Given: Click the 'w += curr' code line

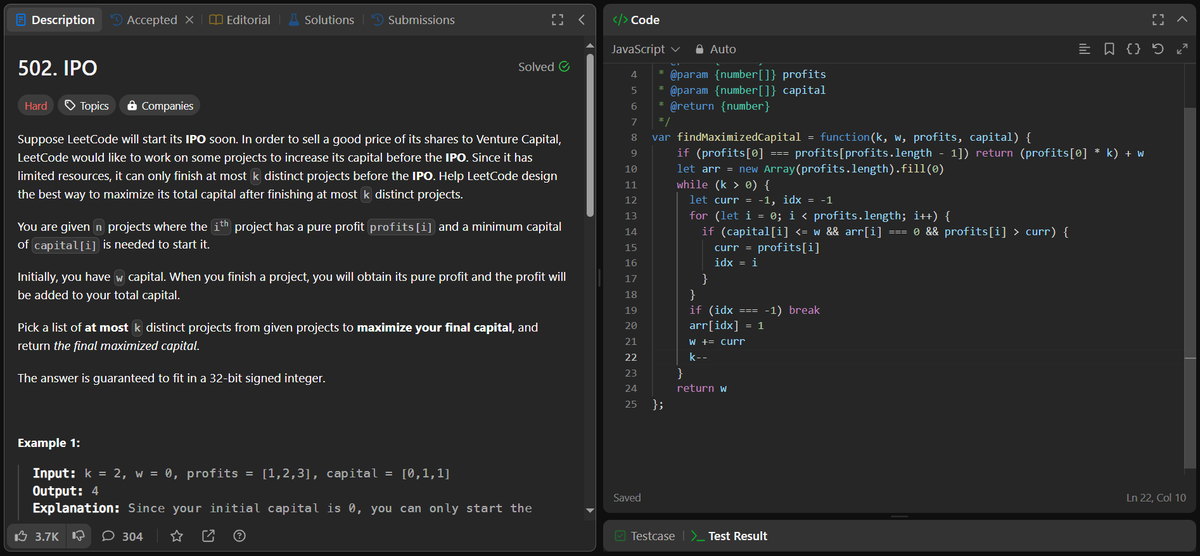Looking at the screenshot, I should click(717, 341).
